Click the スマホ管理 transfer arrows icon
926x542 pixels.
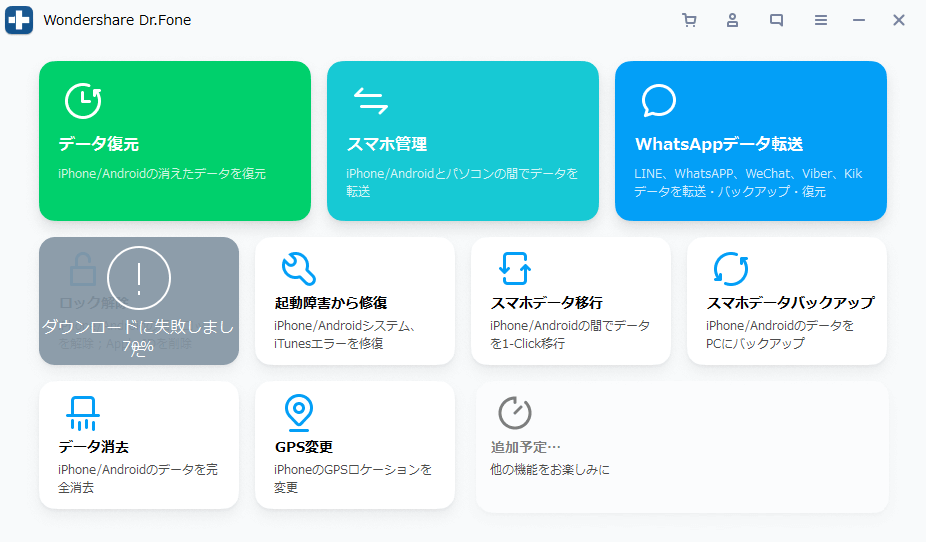(371, 100)
